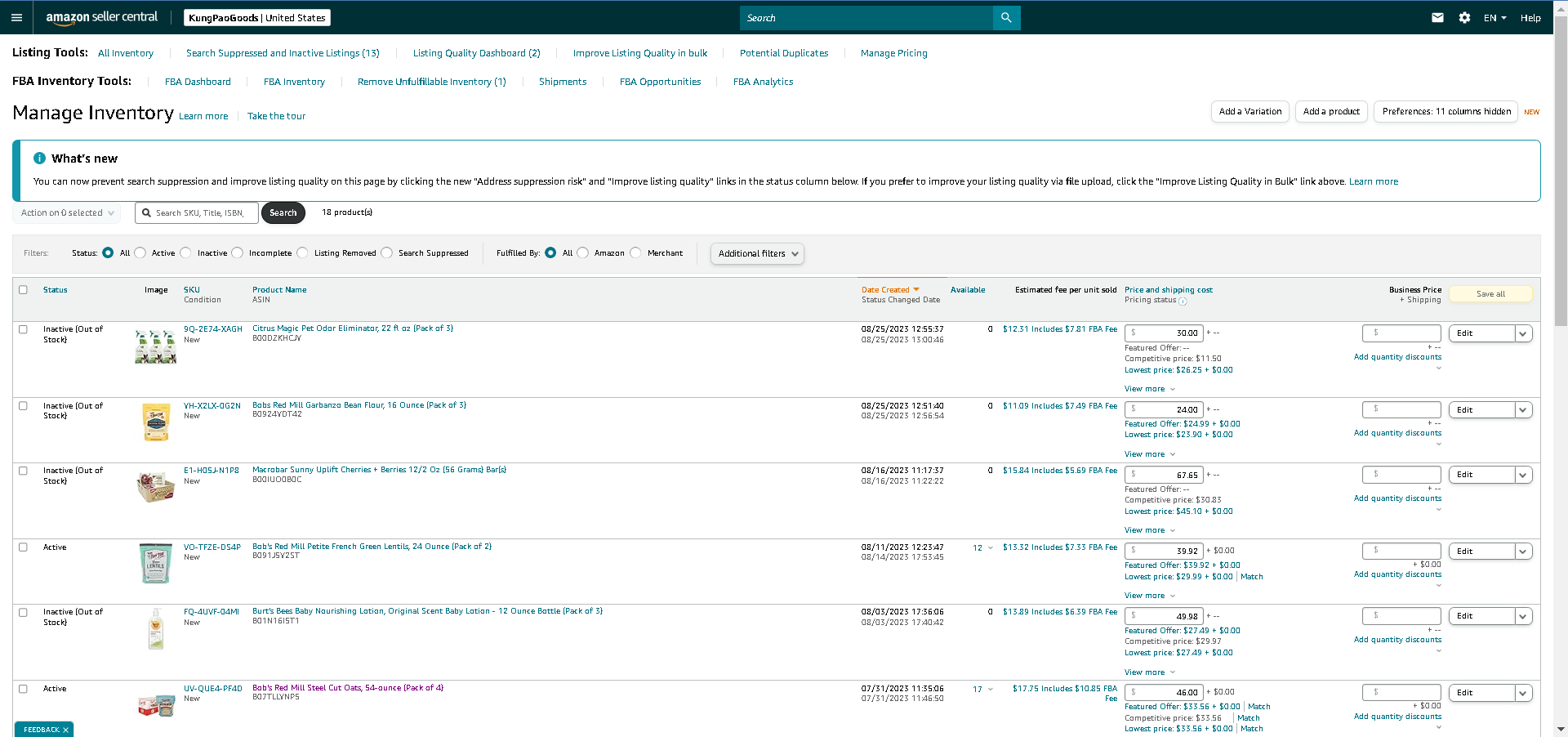Select the Garbanzo Bean Flour row checkbox
This screenshot has height=737, width=1568.
pos(23,406)
